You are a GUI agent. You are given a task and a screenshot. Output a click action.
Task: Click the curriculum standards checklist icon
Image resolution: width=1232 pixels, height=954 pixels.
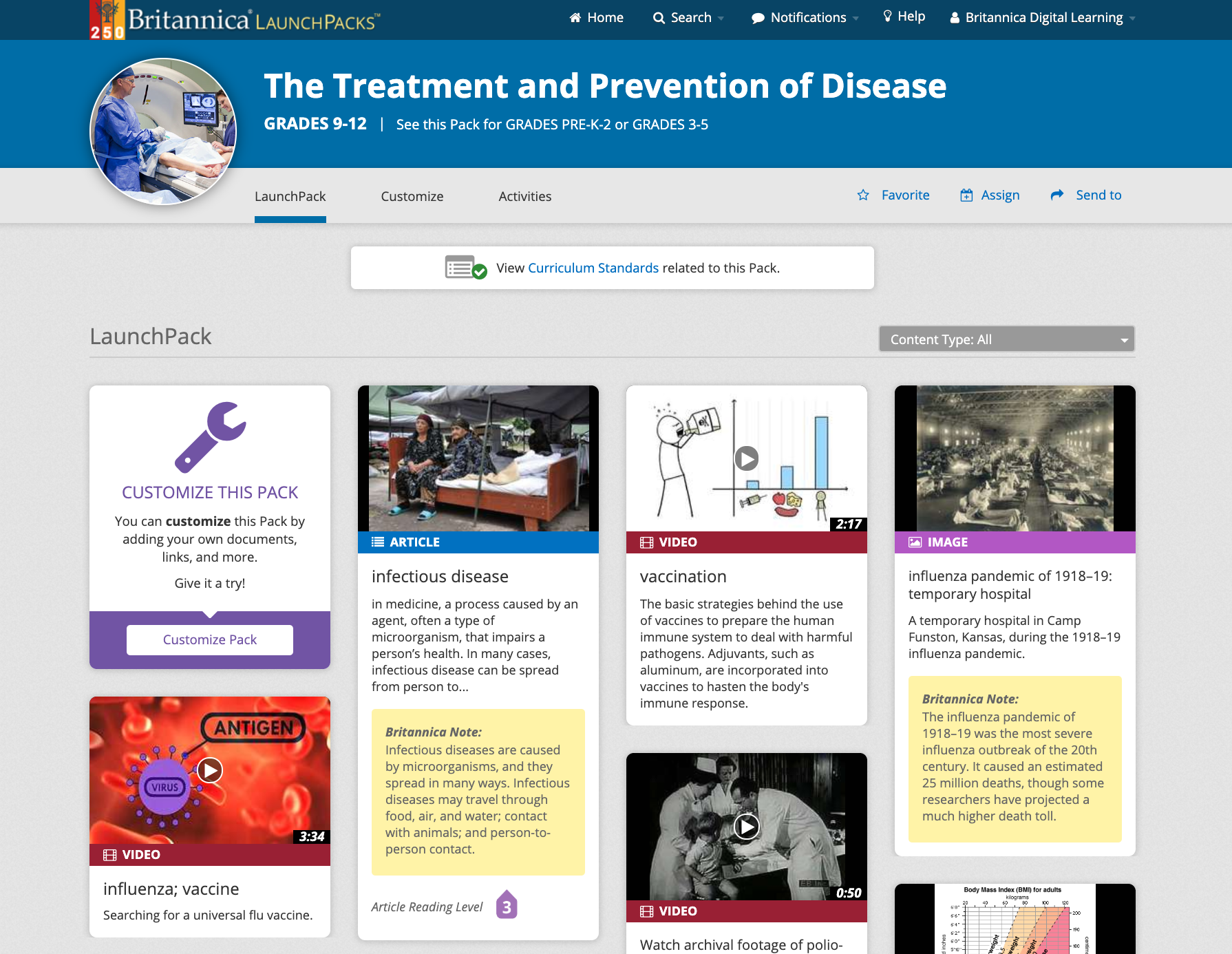tap(466, 267)
